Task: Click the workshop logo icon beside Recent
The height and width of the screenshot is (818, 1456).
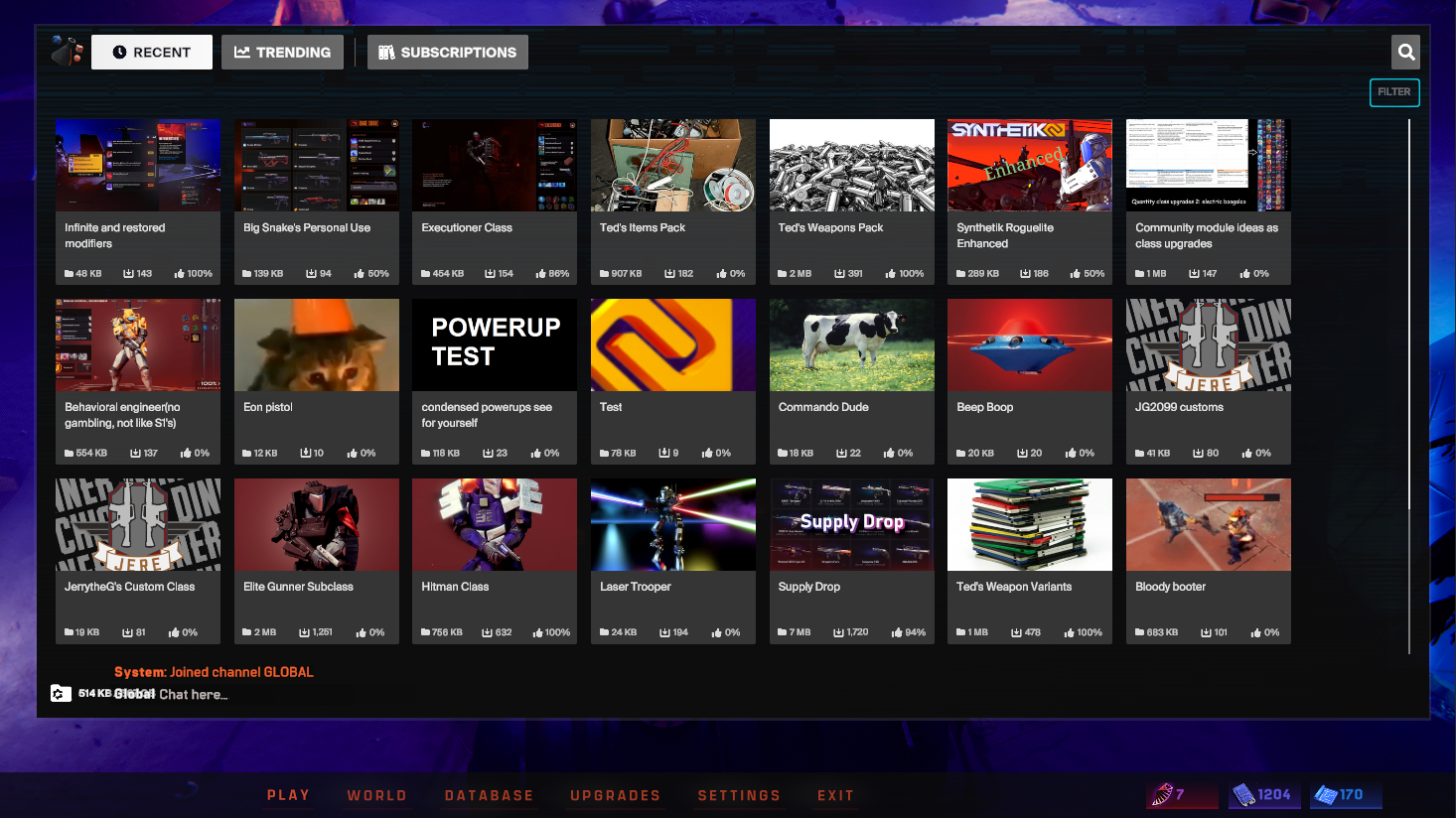Action: coord(68,52)
